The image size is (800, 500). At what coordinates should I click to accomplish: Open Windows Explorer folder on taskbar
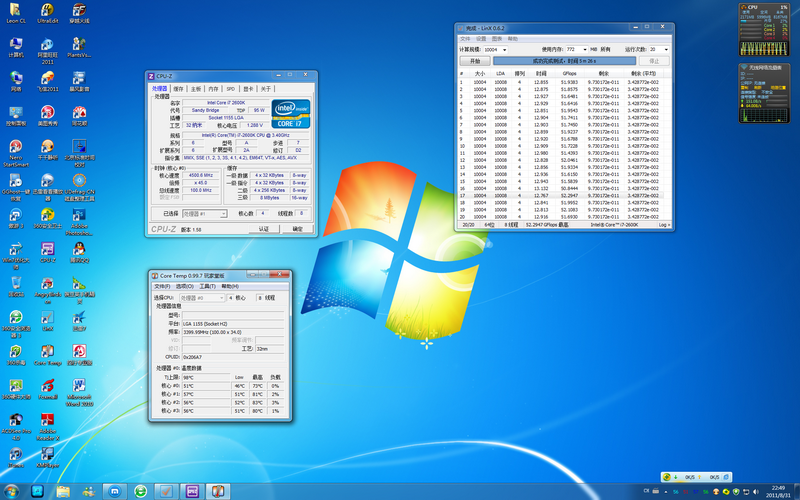point(63,491)
